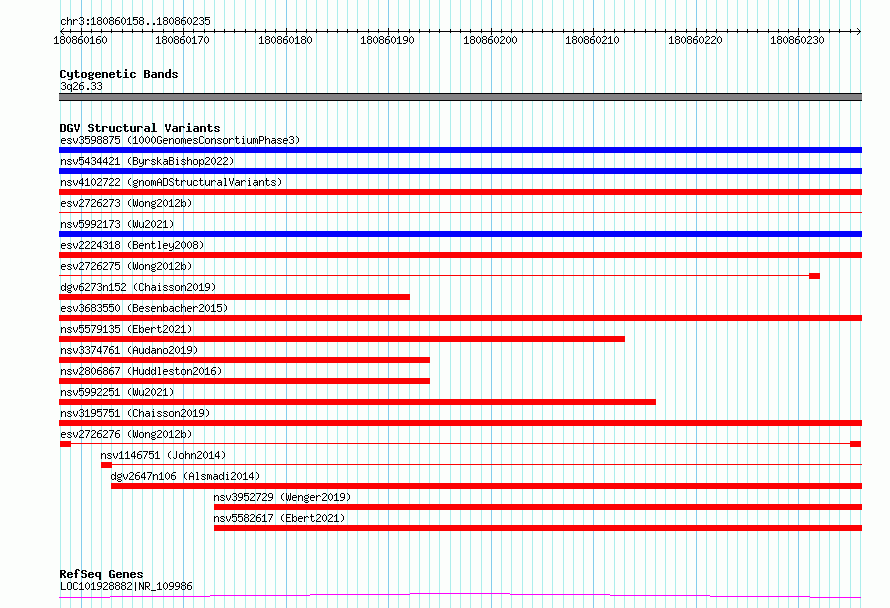This screenshot has height=608, width=890.
Task: Click the LOC101928882|NR_109986 gene label
Action: coord(126,586)
